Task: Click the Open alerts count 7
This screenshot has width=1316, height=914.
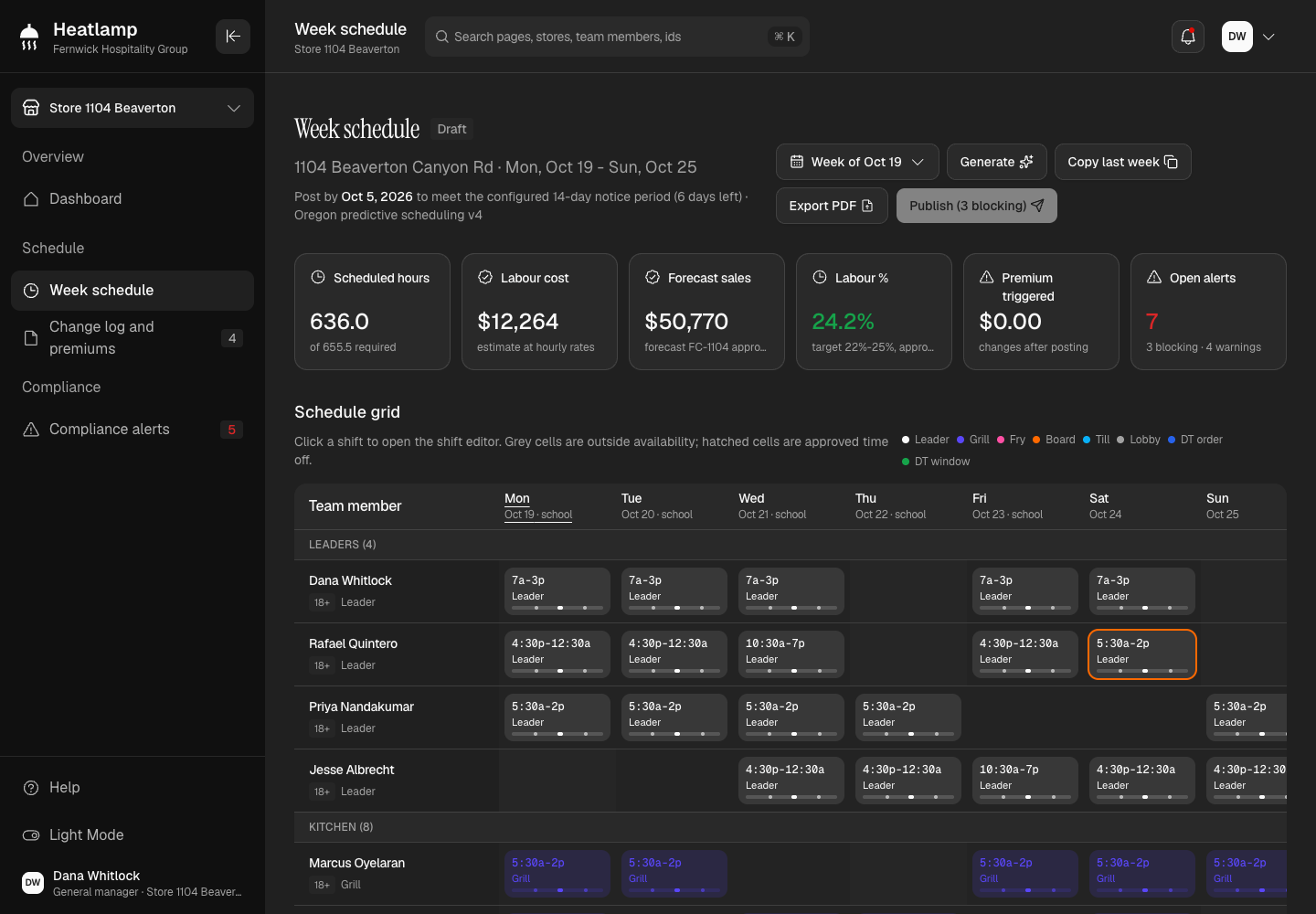Action: click(x=1151, y=322)
